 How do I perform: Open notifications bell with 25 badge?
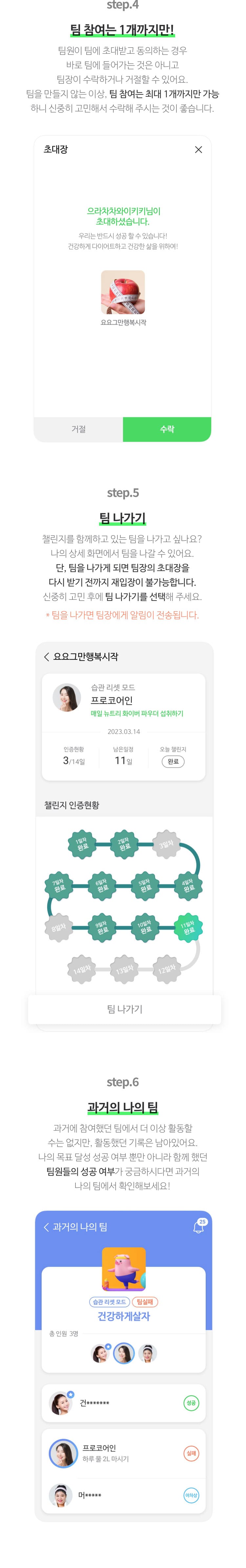click(x=199, y=1226)
